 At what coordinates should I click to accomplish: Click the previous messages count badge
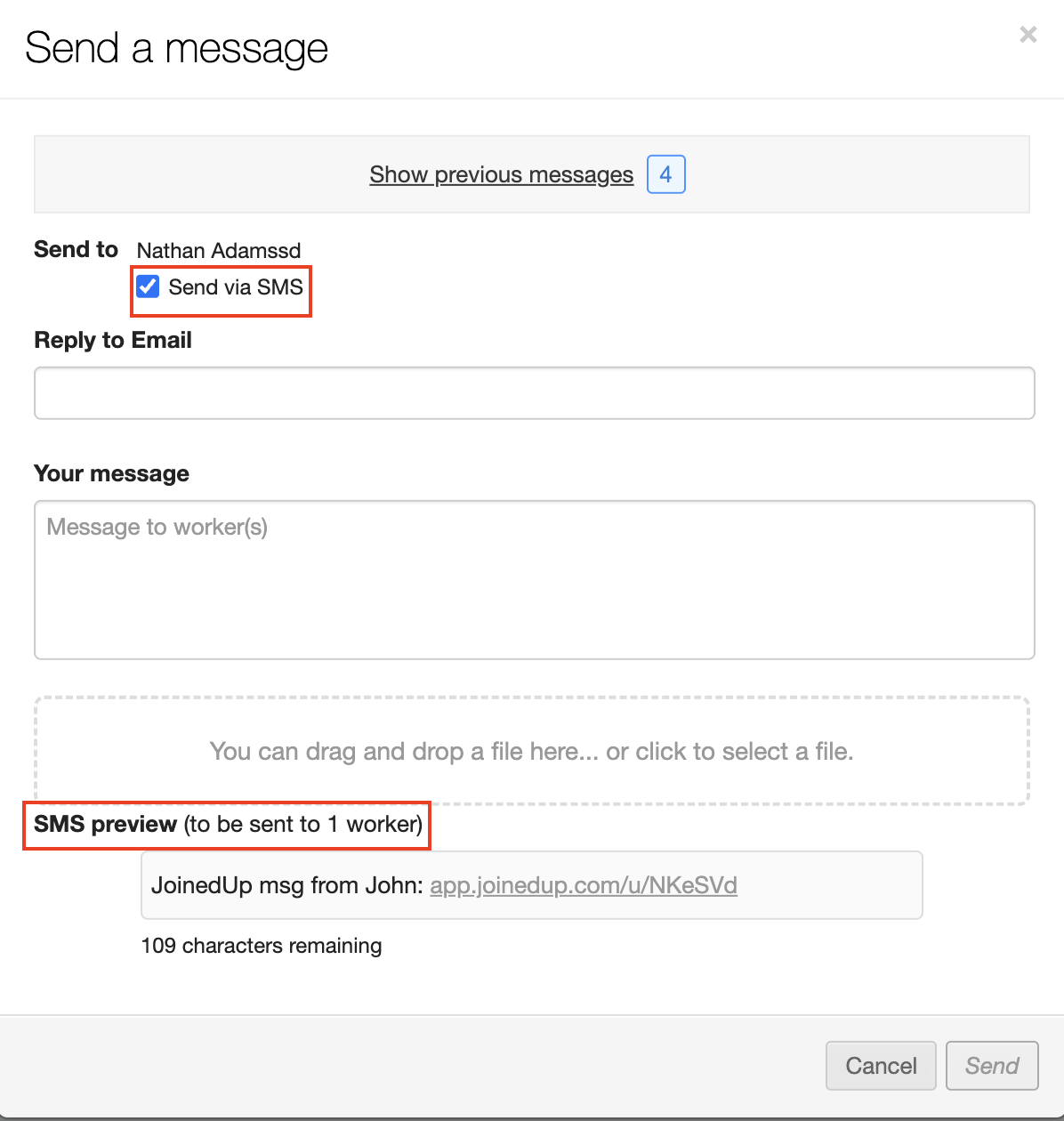pyautogui.click(x=665, y=174)
